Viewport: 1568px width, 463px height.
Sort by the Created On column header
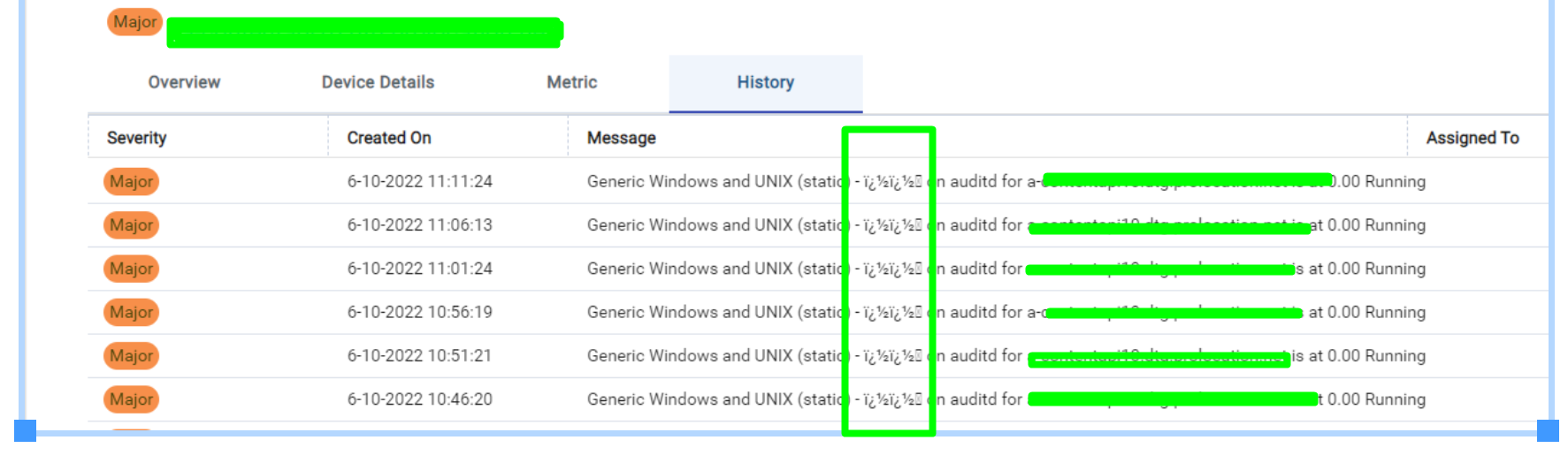click(388, 138)
